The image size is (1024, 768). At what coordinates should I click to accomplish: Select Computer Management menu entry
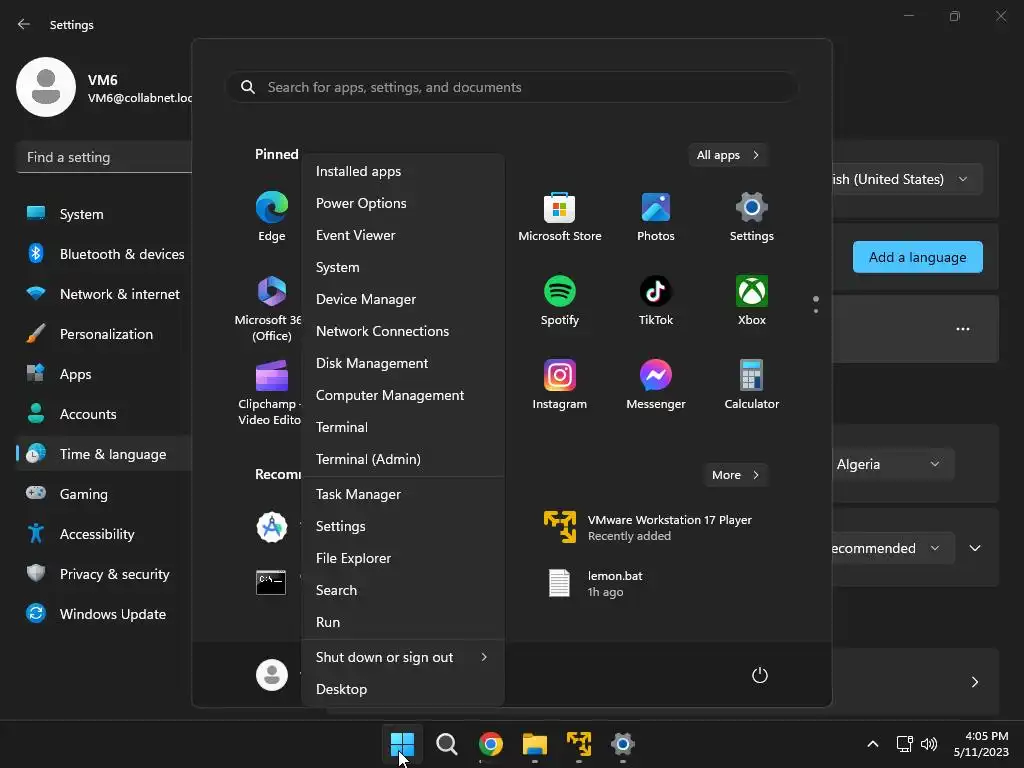(403, 395)
